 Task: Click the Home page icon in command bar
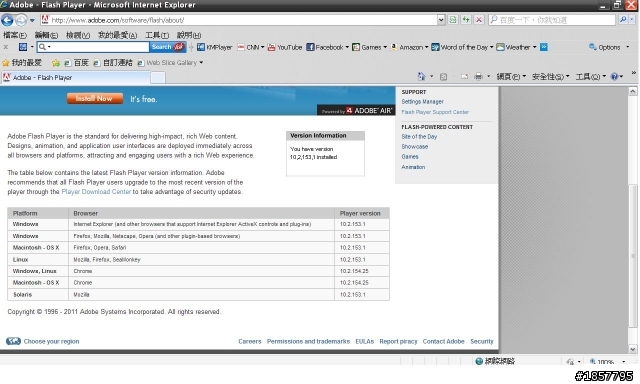421,76
